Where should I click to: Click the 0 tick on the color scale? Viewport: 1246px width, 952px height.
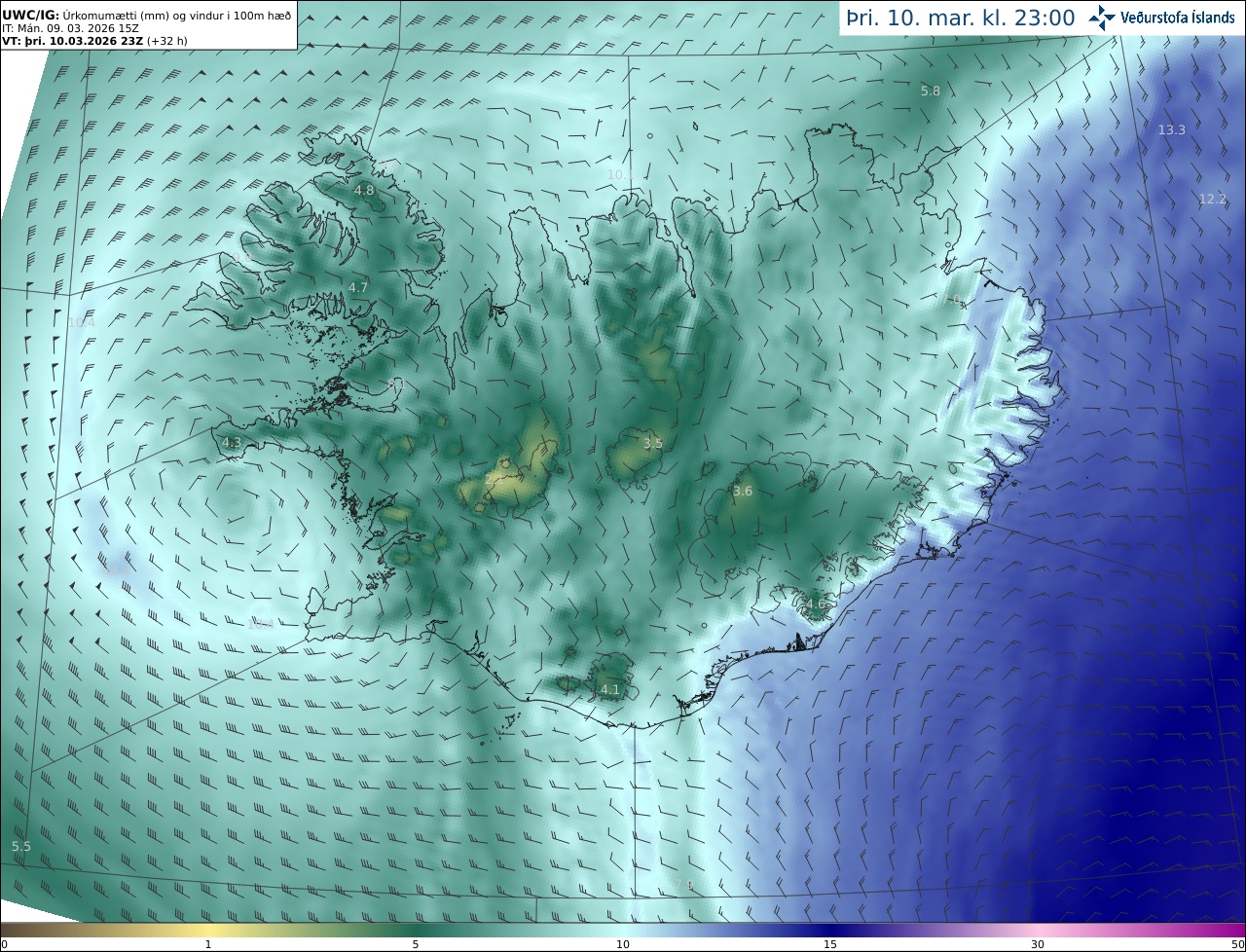tap(4, 944)
